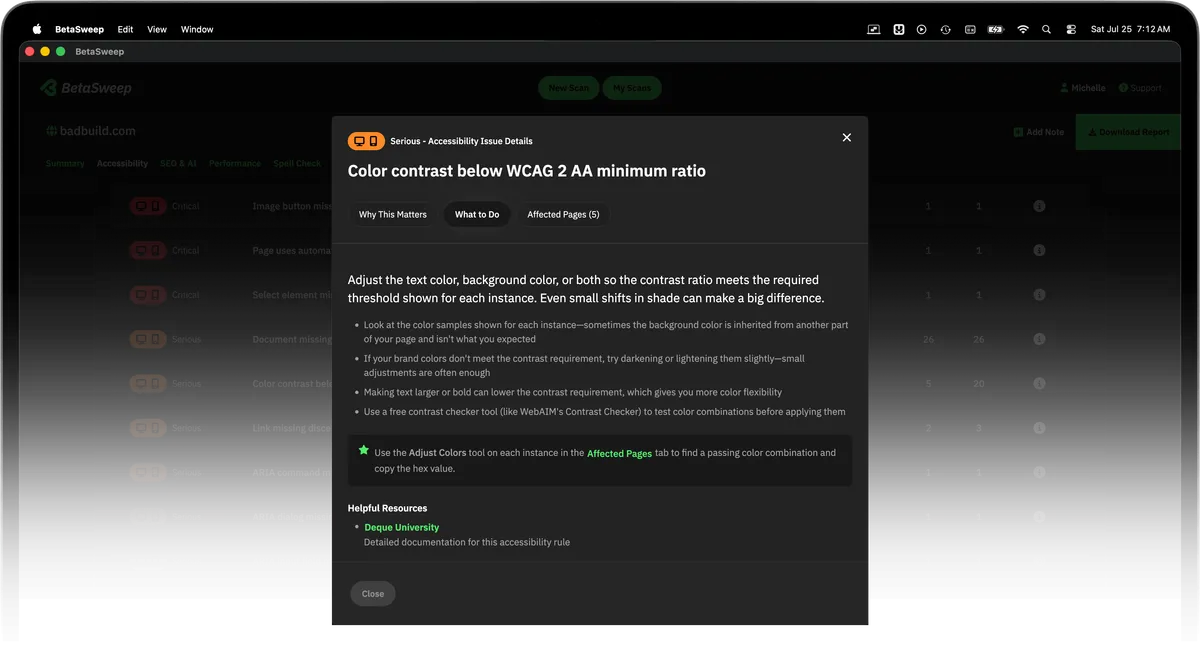Click the orange device severity badge in dialog header
Viewport: 1200px width, 665px height.
tap(366, 141)
